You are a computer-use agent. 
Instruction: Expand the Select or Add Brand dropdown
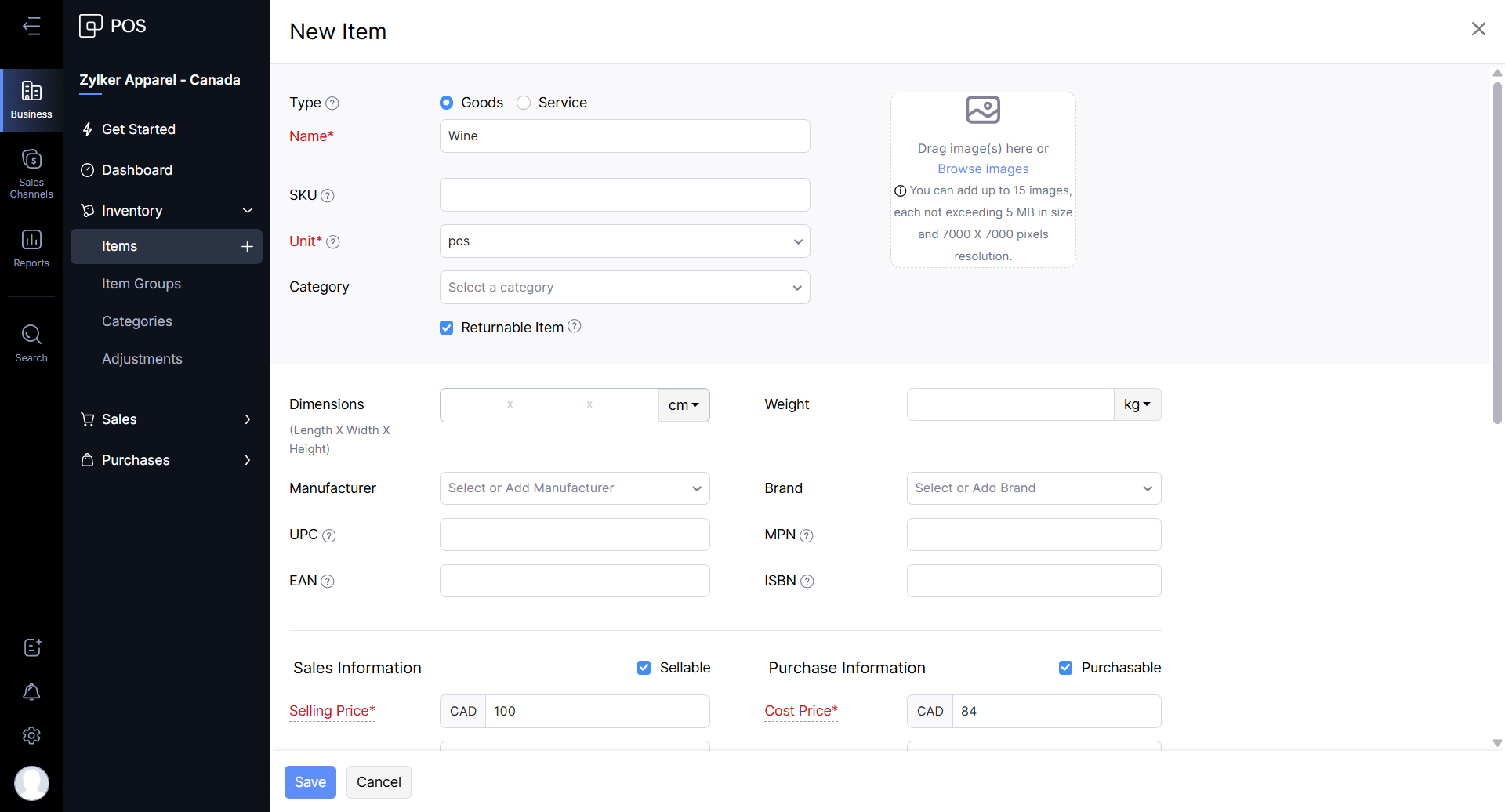pos(1033,488)
